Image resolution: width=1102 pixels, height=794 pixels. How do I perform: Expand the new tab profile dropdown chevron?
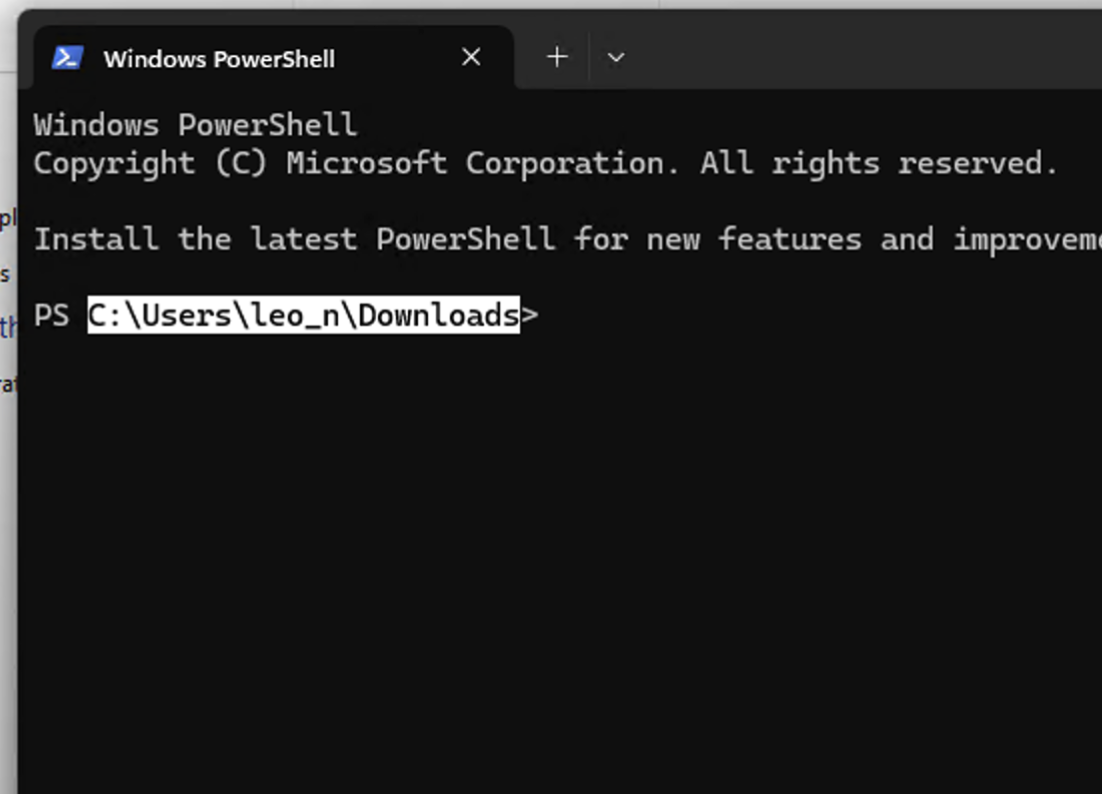click(x=616, y=58)
